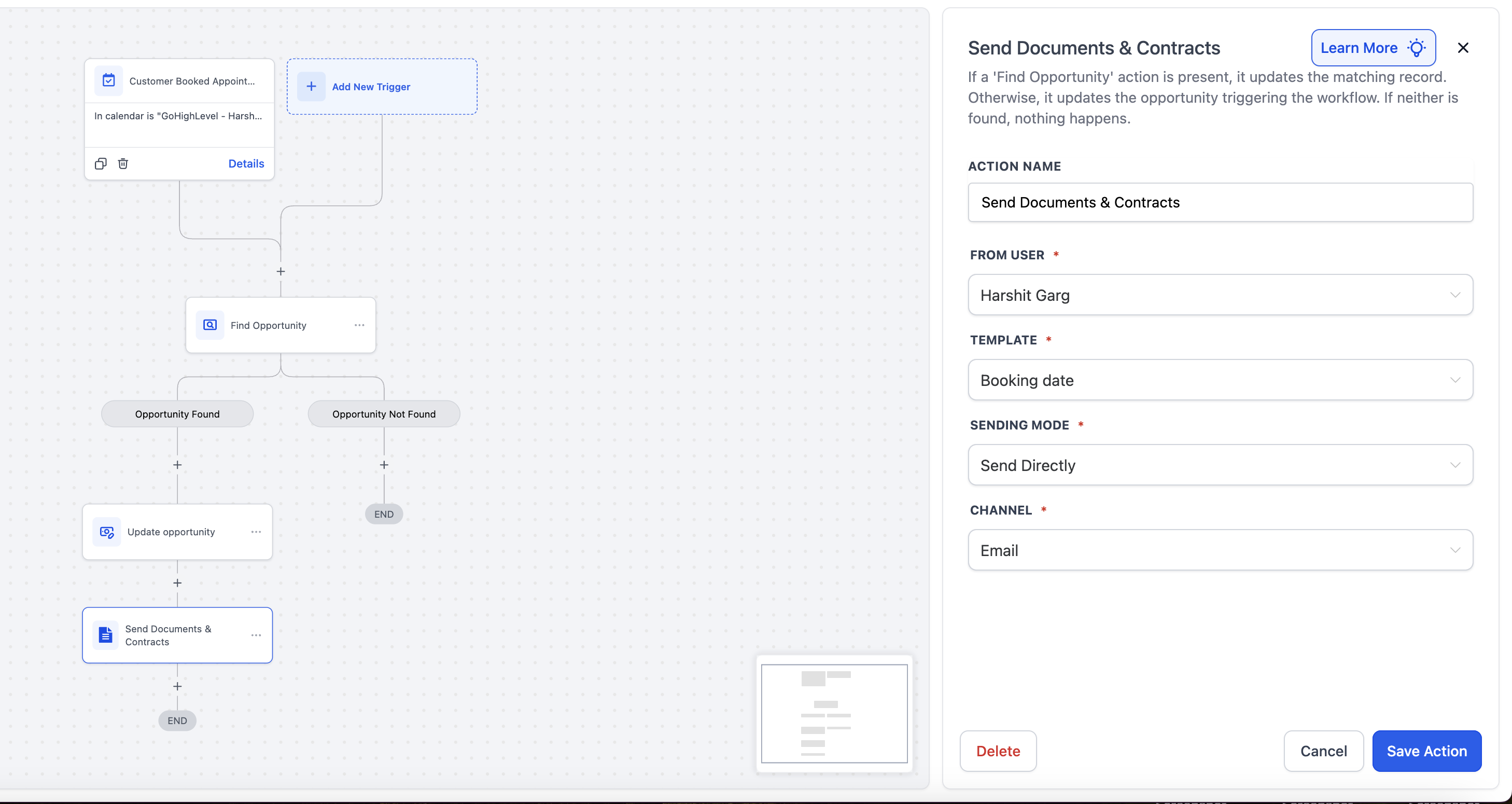Viewport: 1512px width, 804px height.
Task: Open three-dot menu on Find Opportunity
Action: 359,325
